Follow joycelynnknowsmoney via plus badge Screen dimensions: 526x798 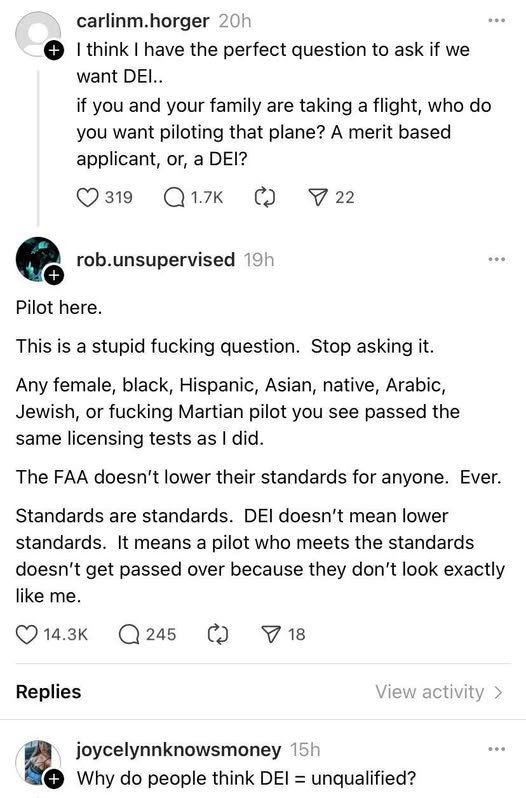point(53,779)
